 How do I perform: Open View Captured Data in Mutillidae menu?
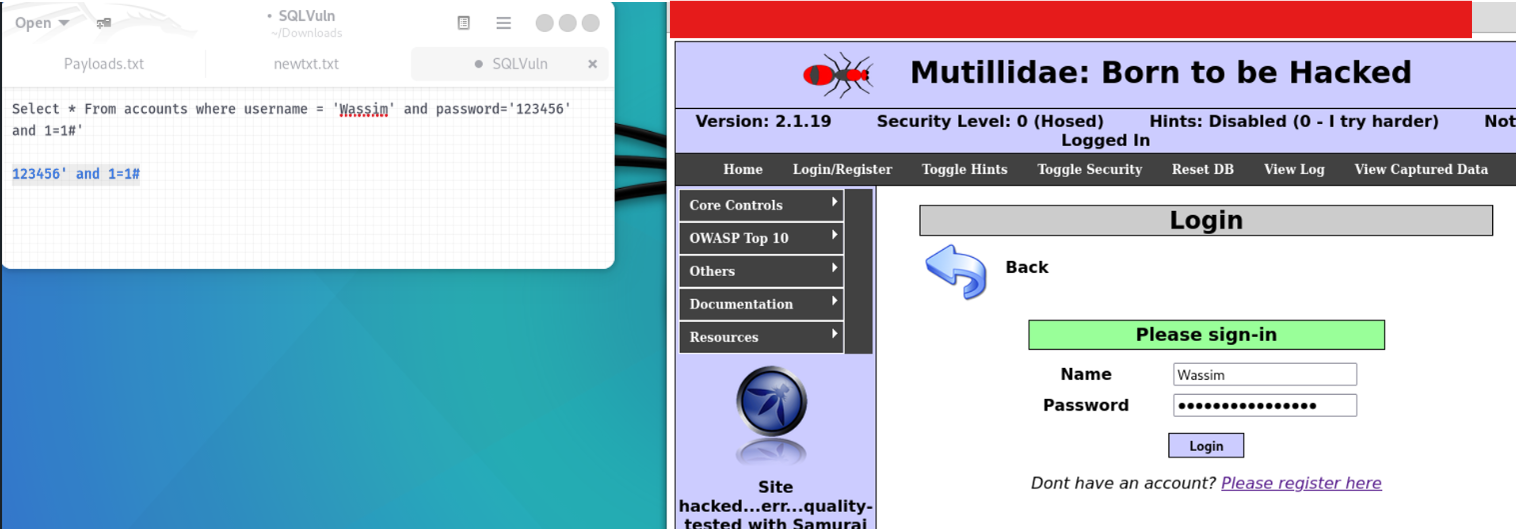click(1421, 169)
